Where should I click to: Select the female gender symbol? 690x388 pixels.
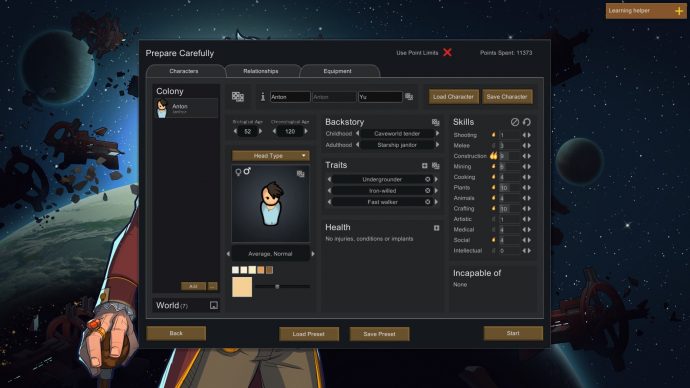coord(238,172)
